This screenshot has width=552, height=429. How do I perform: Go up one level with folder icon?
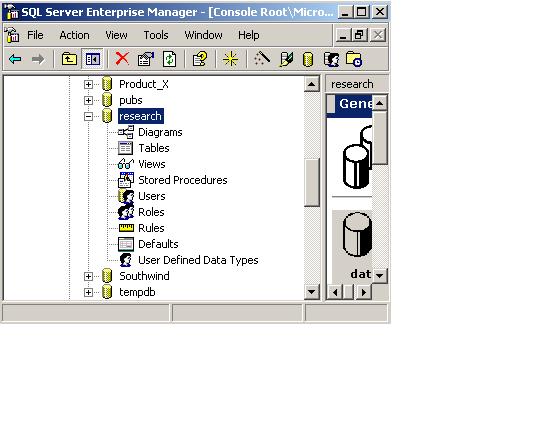coord(69,59)
